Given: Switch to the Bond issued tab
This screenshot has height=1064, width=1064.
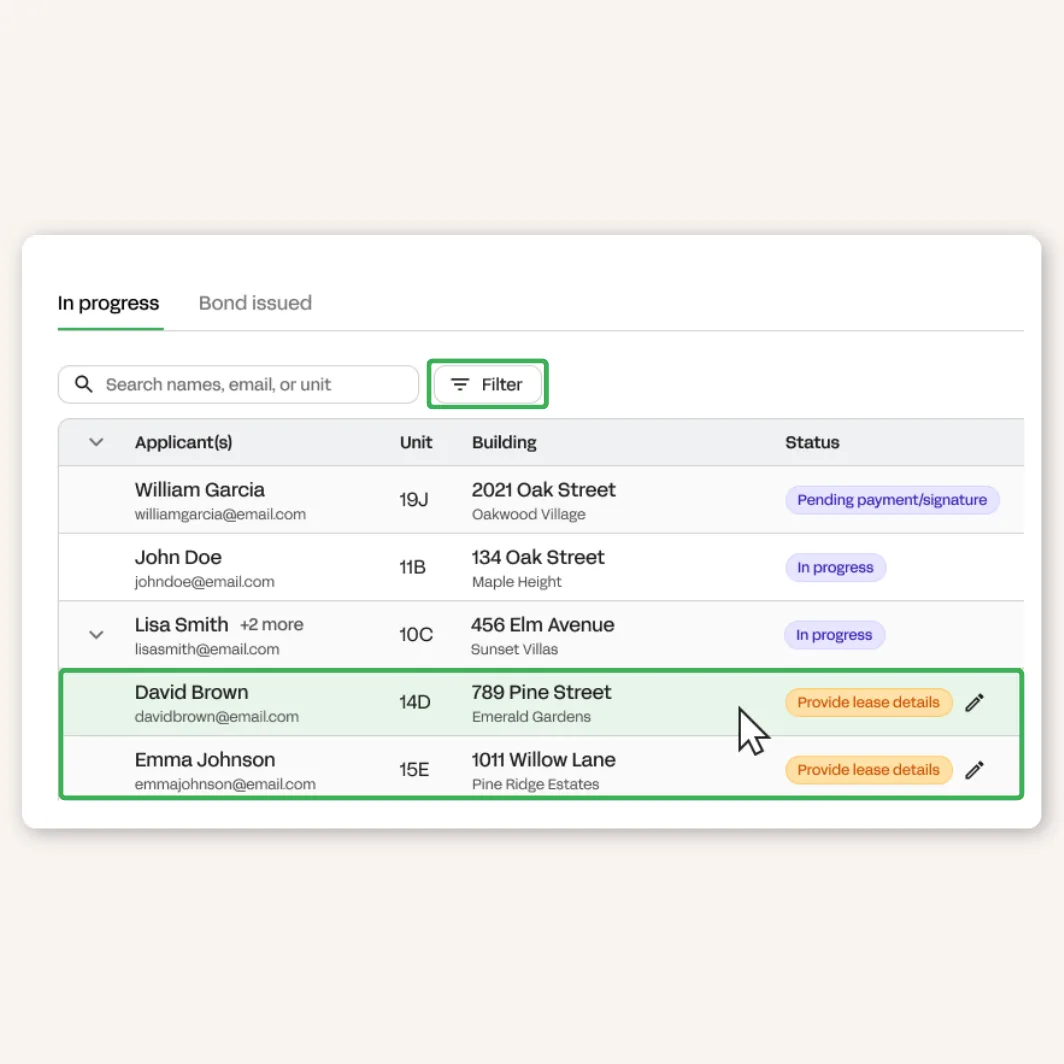Looking at the screenshot, I should (x=255, y=303).
